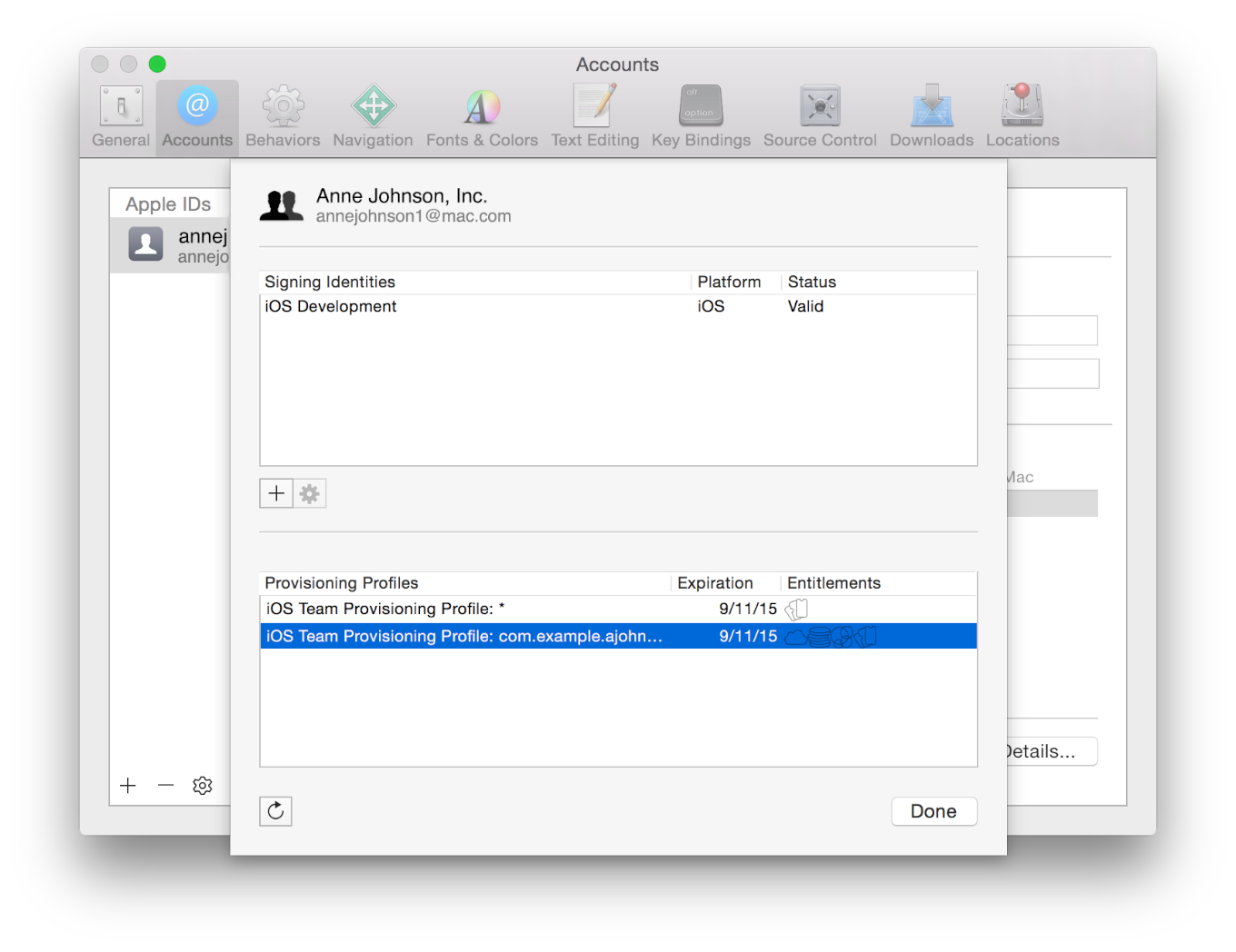The image size is (1236, 952).
Task: Open the General preferences pane
Action: point(121,114)
